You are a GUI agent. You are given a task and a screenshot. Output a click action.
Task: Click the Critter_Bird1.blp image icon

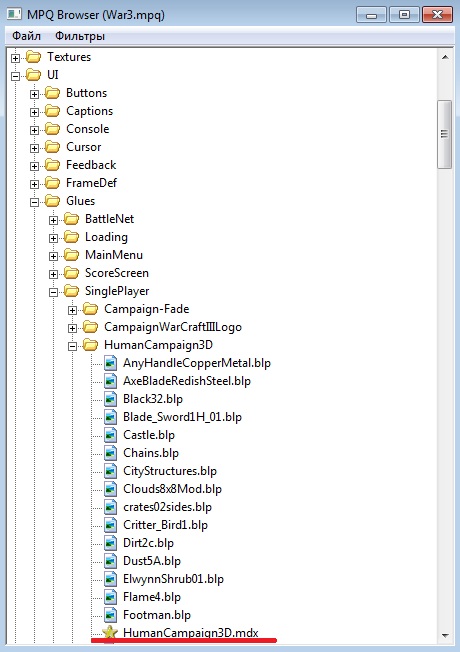pos(110,525)
